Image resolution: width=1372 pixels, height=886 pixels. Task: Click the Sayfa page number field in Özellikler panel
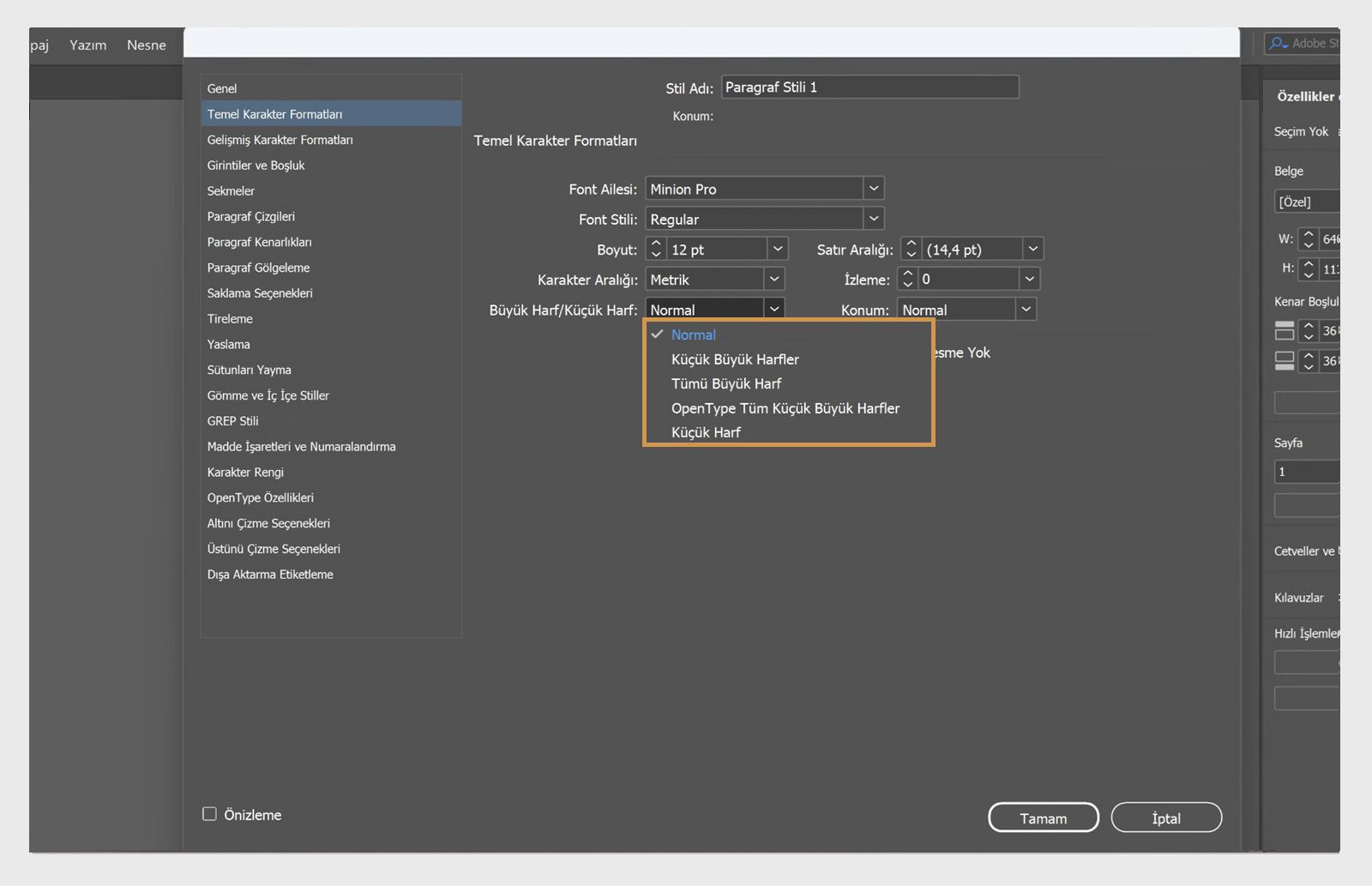pyautogui.click(x=1307, y=472)
